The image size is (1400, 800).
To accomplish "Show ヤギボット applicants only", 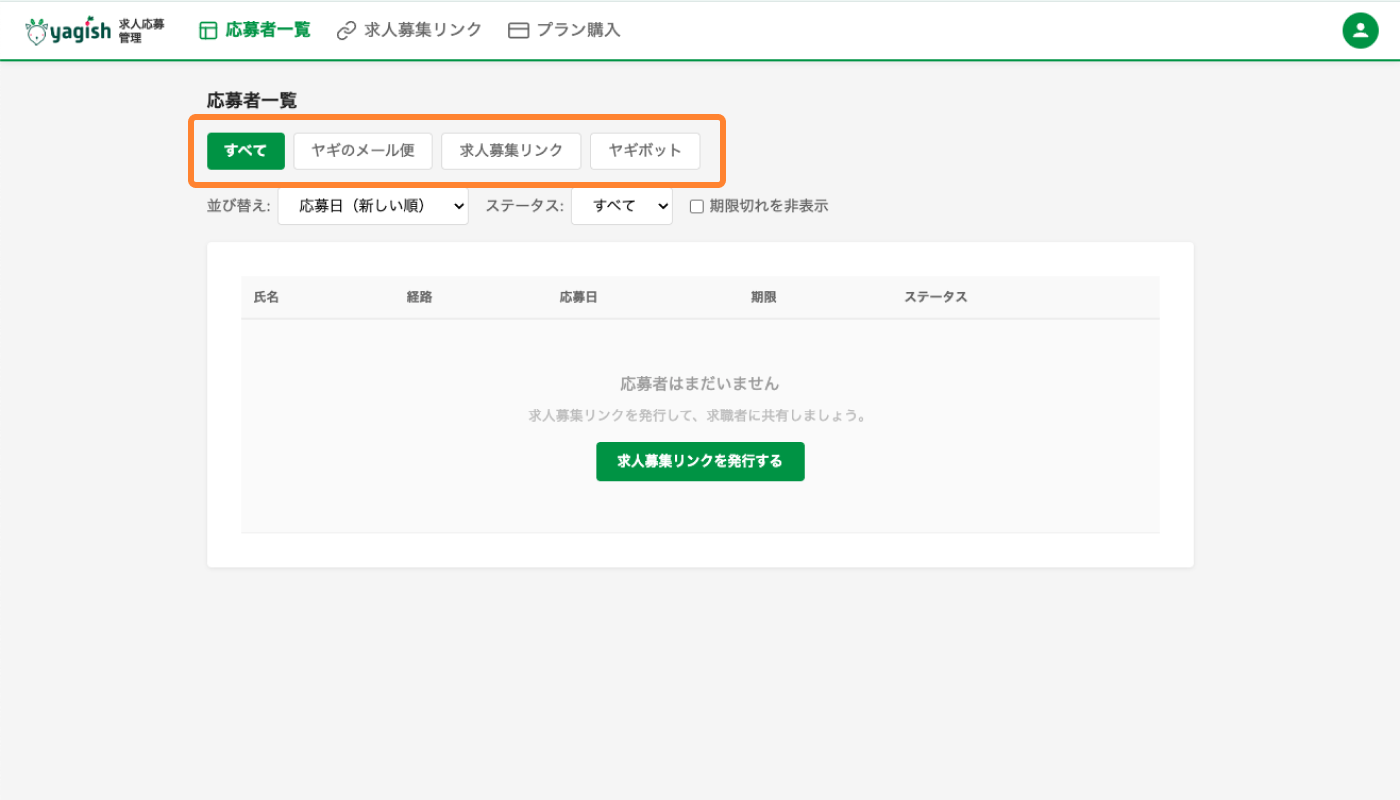I will (x=645, y=151).
